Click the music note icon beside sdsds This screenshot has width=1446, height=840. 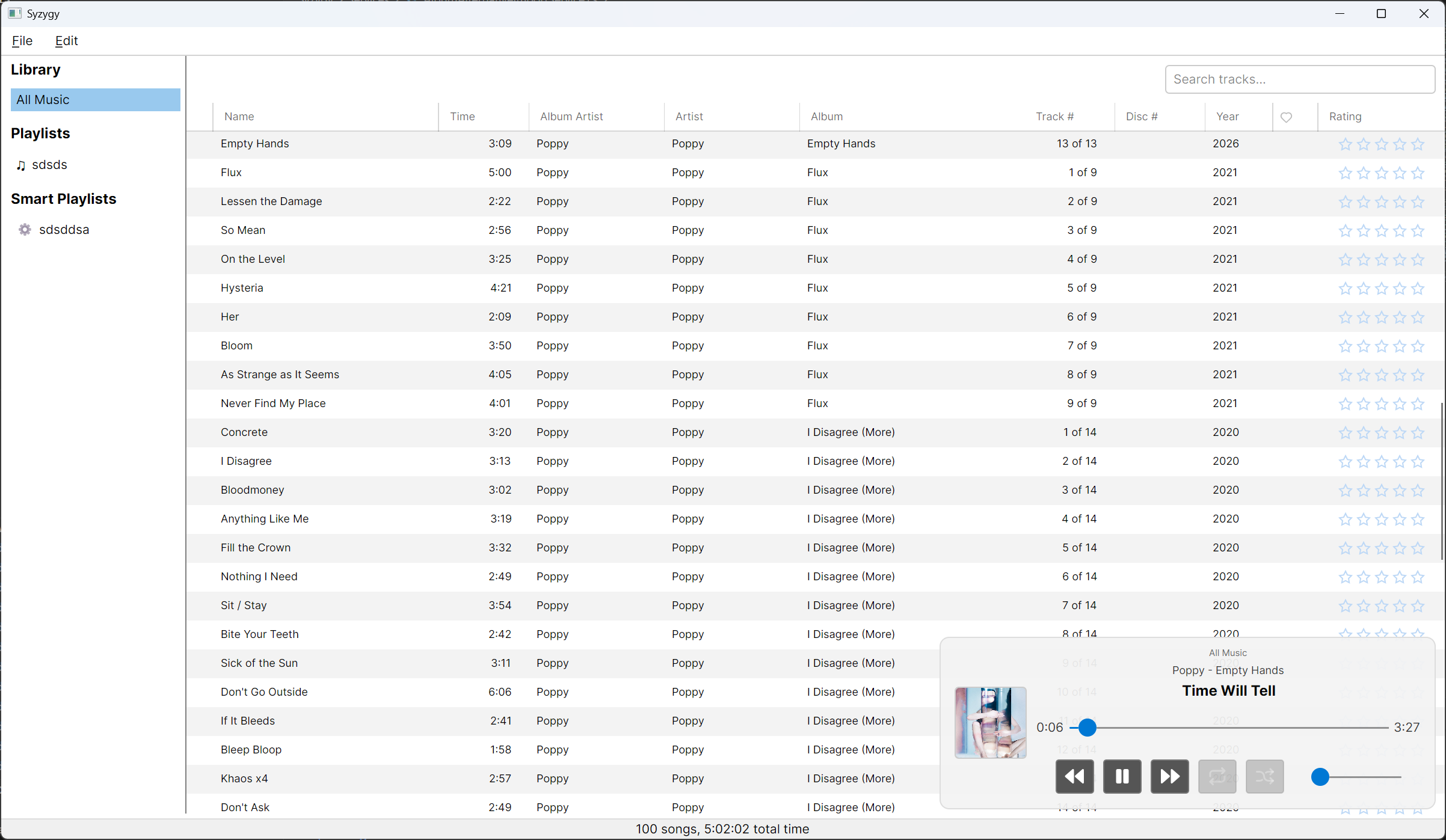(21, 165)
